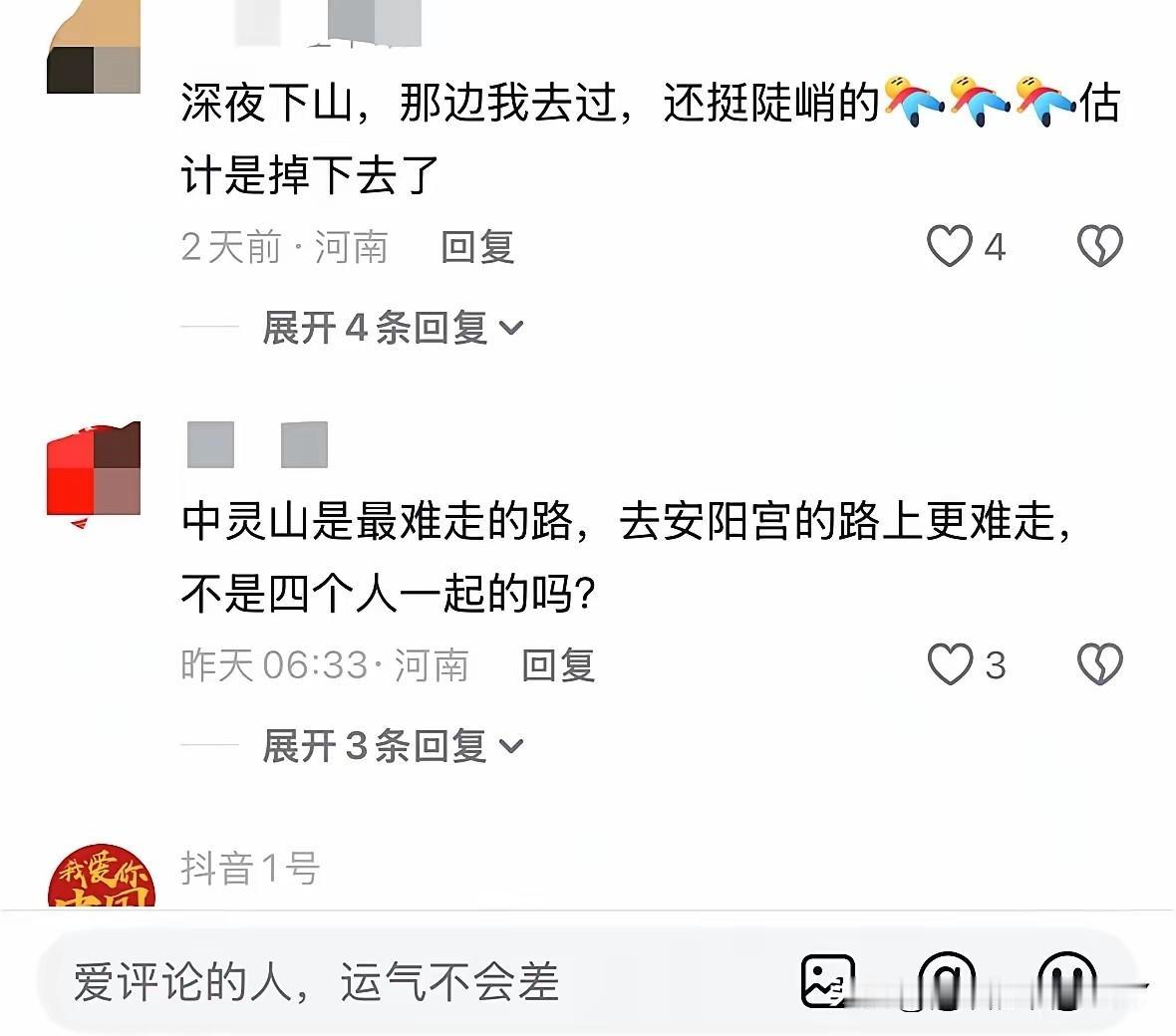1176x1036 pixels.
Task: Open blurred username of second commenter
Action: point(257,444)
